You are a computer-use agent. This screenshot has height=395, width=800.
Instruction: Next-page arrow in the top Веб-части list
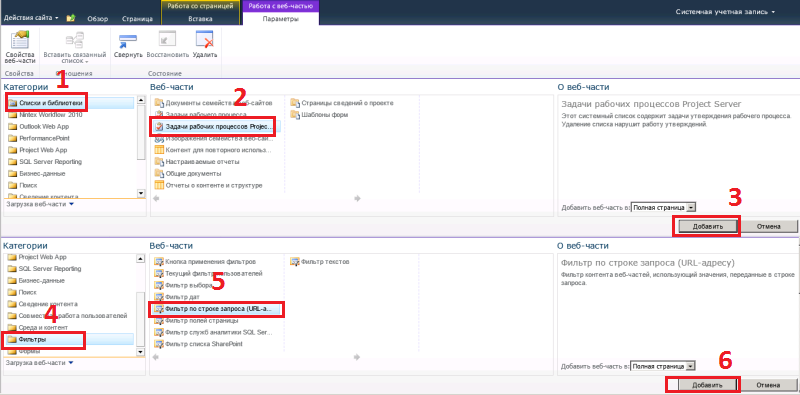coord(358,199)
